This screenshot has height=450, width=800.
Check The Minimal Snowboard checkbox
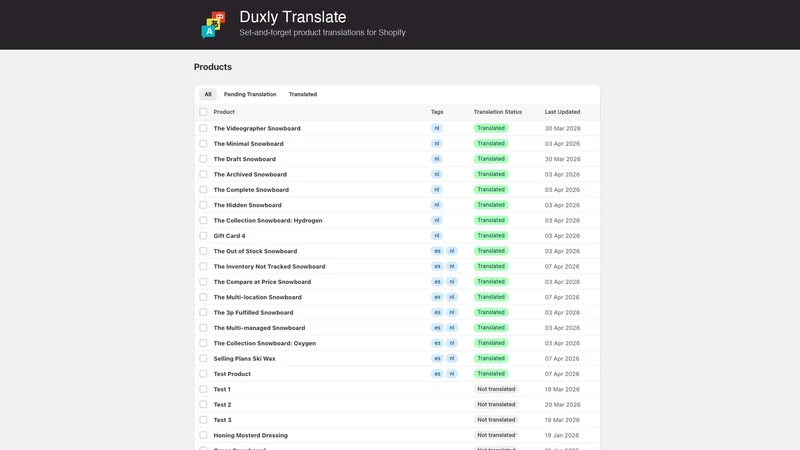point(203,143)
